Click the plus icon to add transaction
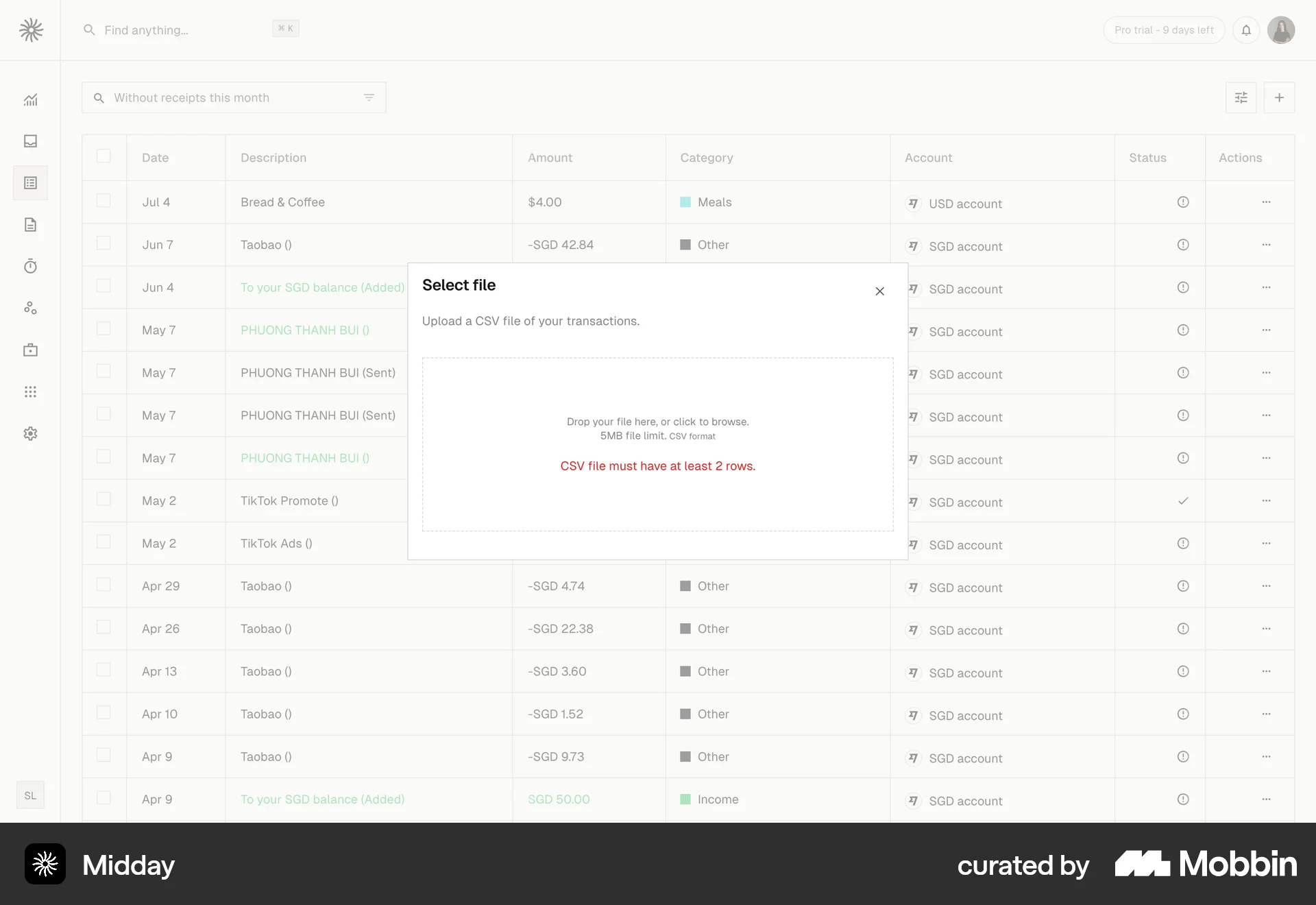Image resolution: width=1316 pixels, height=905 pixels. pos(1279,98)
